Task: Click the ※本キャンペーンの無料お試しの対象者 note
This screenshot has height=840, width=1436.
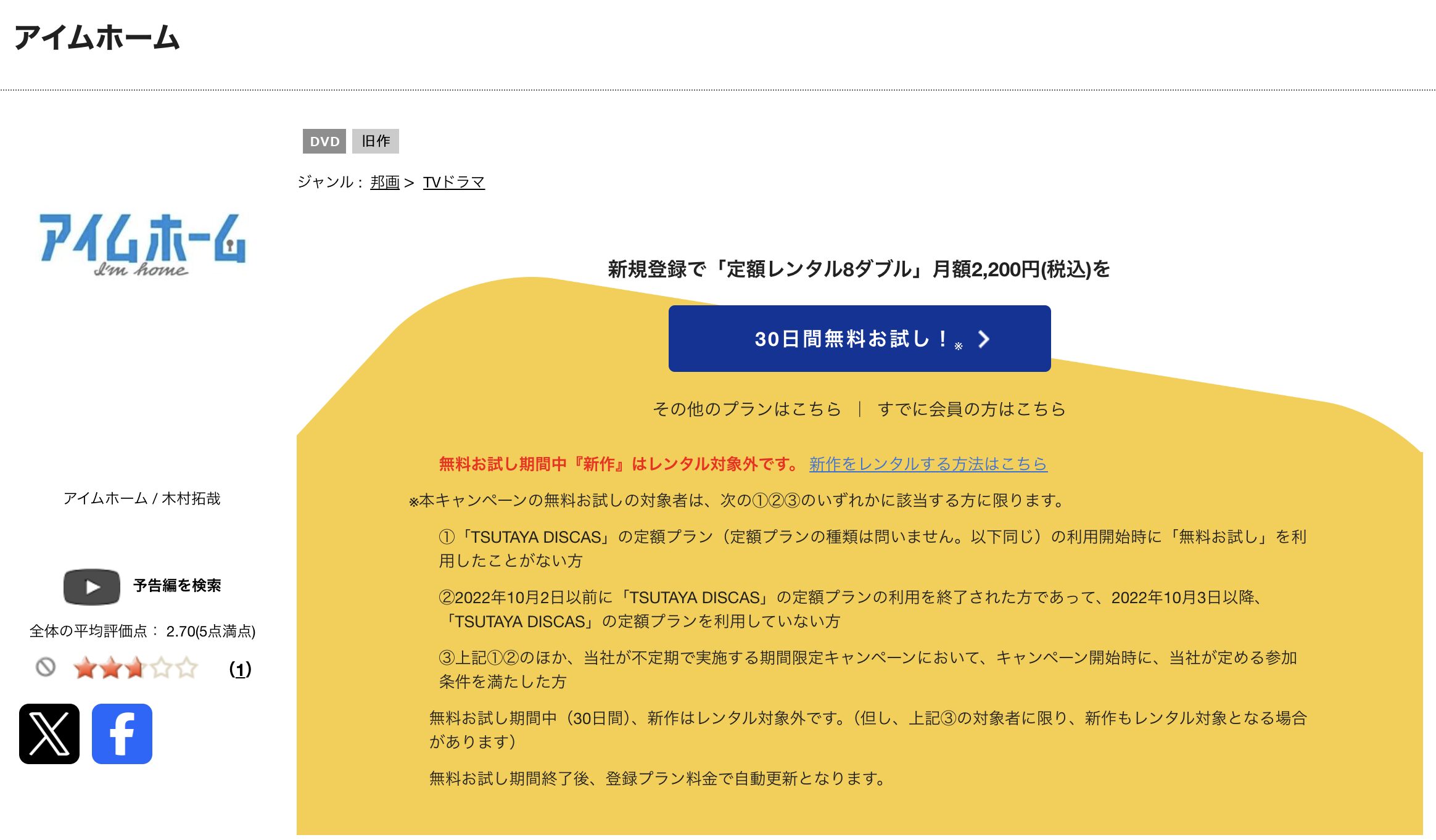Action: point(737,500)
